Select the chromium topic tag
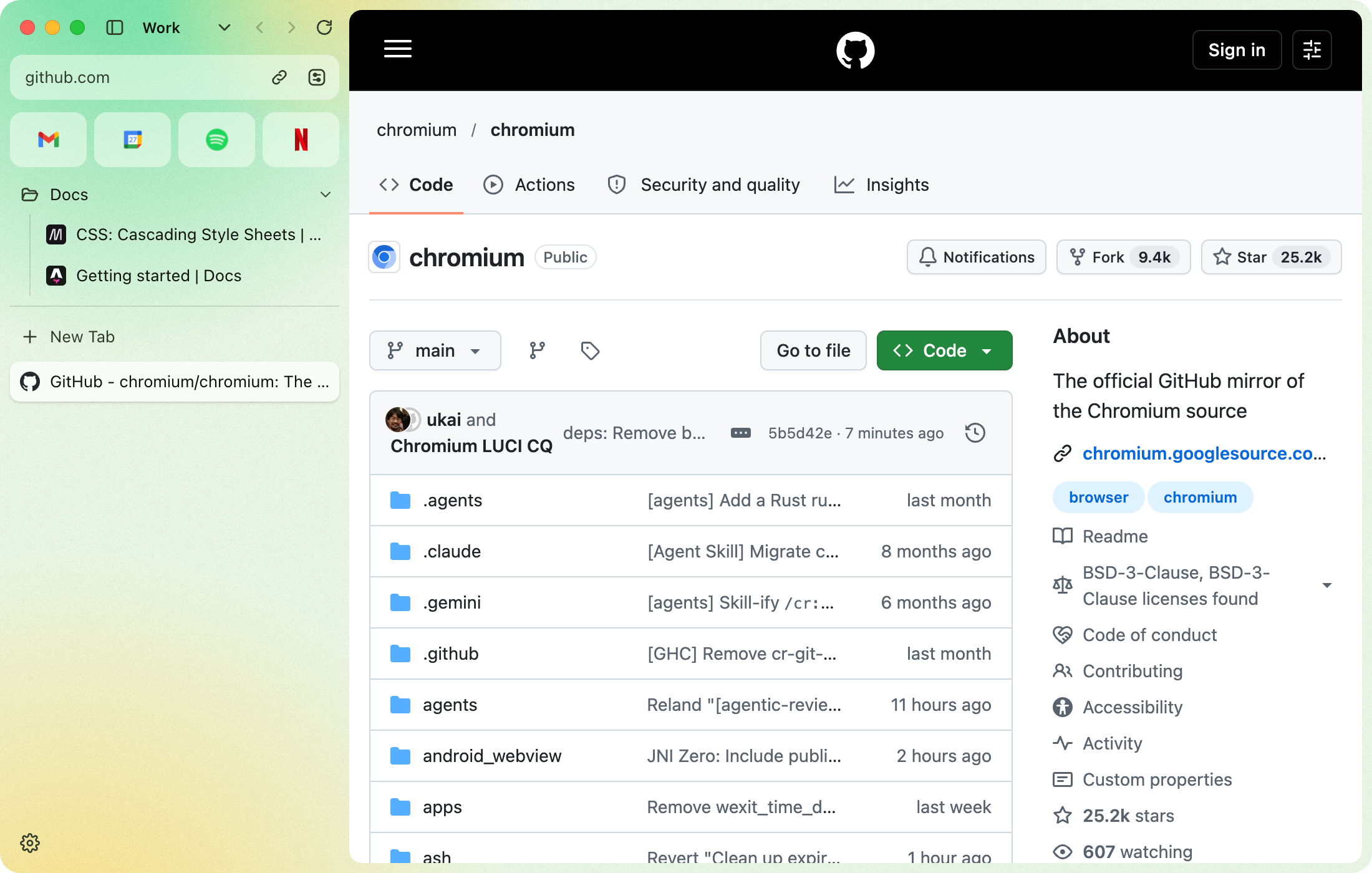1372x873 pixels. click(1200, 497)
